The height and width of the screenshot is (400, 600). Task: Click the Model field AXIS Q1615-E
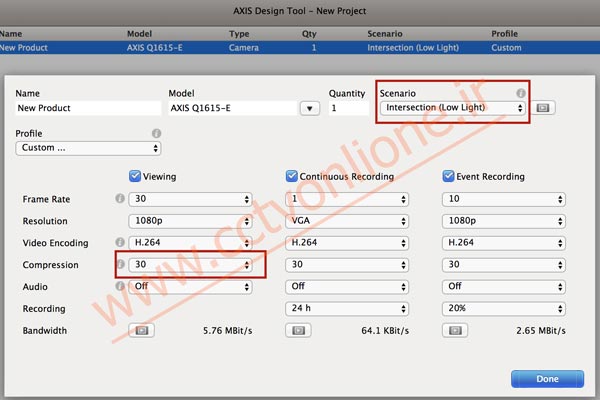pyautogui.click(x=232, y=108)
